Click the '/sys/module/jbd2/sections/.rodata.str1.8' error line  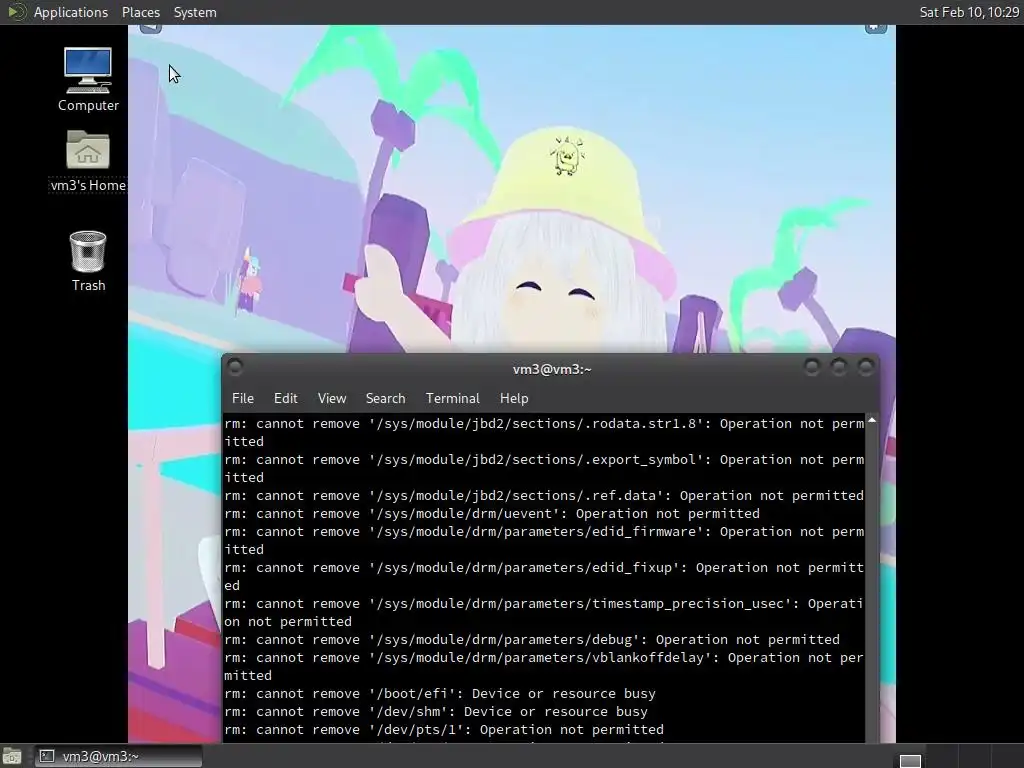[x=544, y=432]
